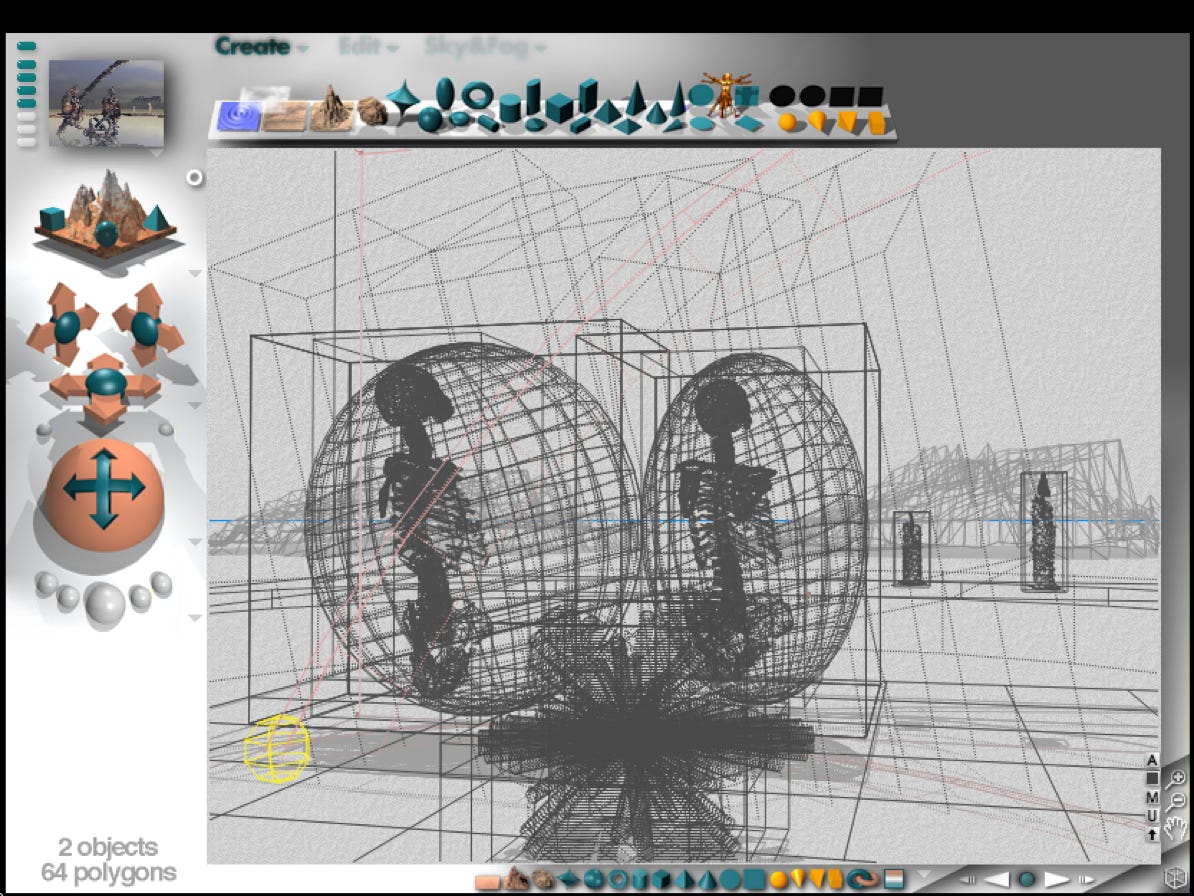Click the large trackball camera control
This screenshot has height=896, width=1194.
(103, 488)
